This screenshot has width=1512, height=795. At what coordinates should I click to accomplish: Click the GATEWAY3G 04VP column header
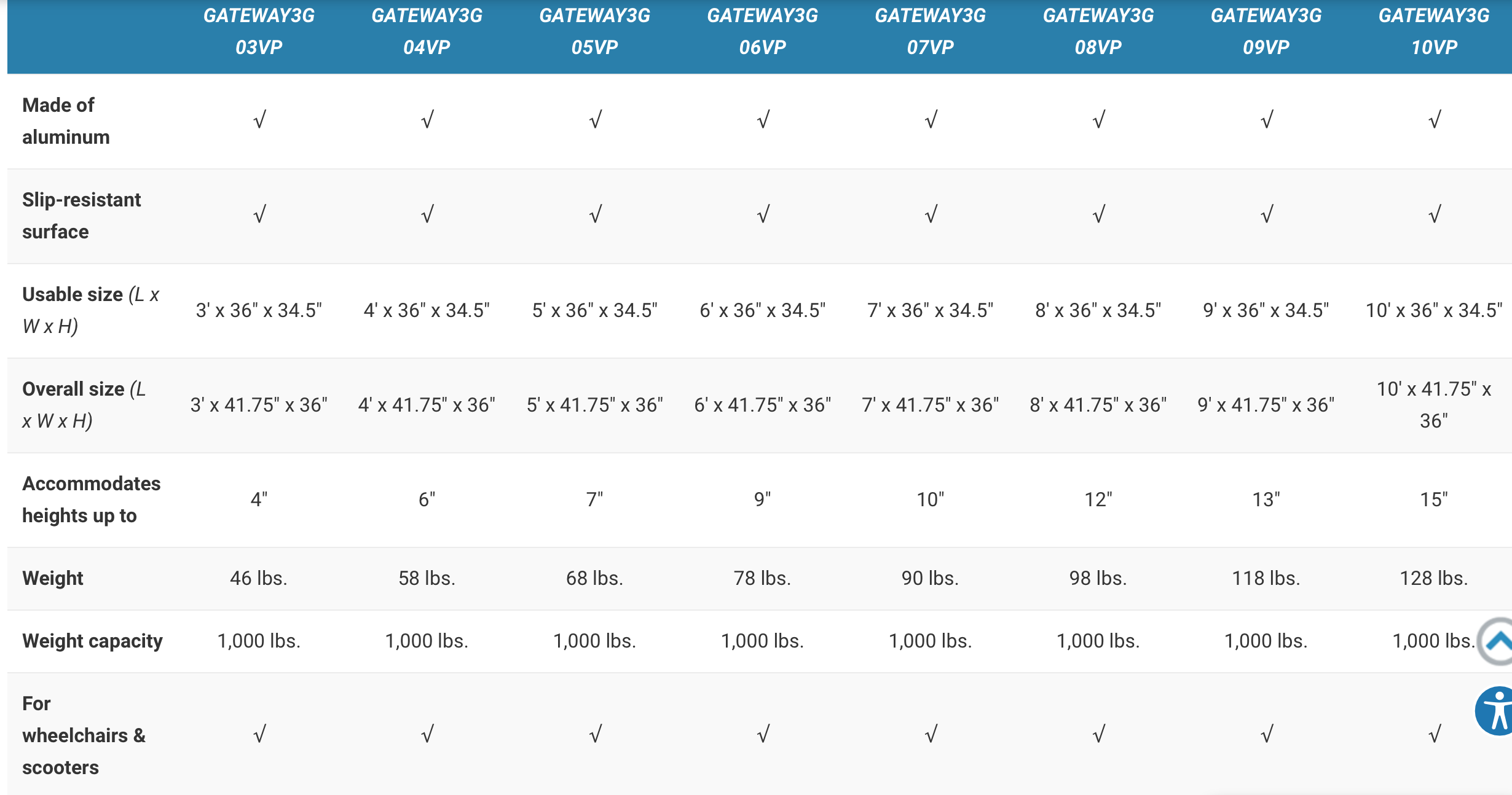pyautogui.click(x=427, y=31)
